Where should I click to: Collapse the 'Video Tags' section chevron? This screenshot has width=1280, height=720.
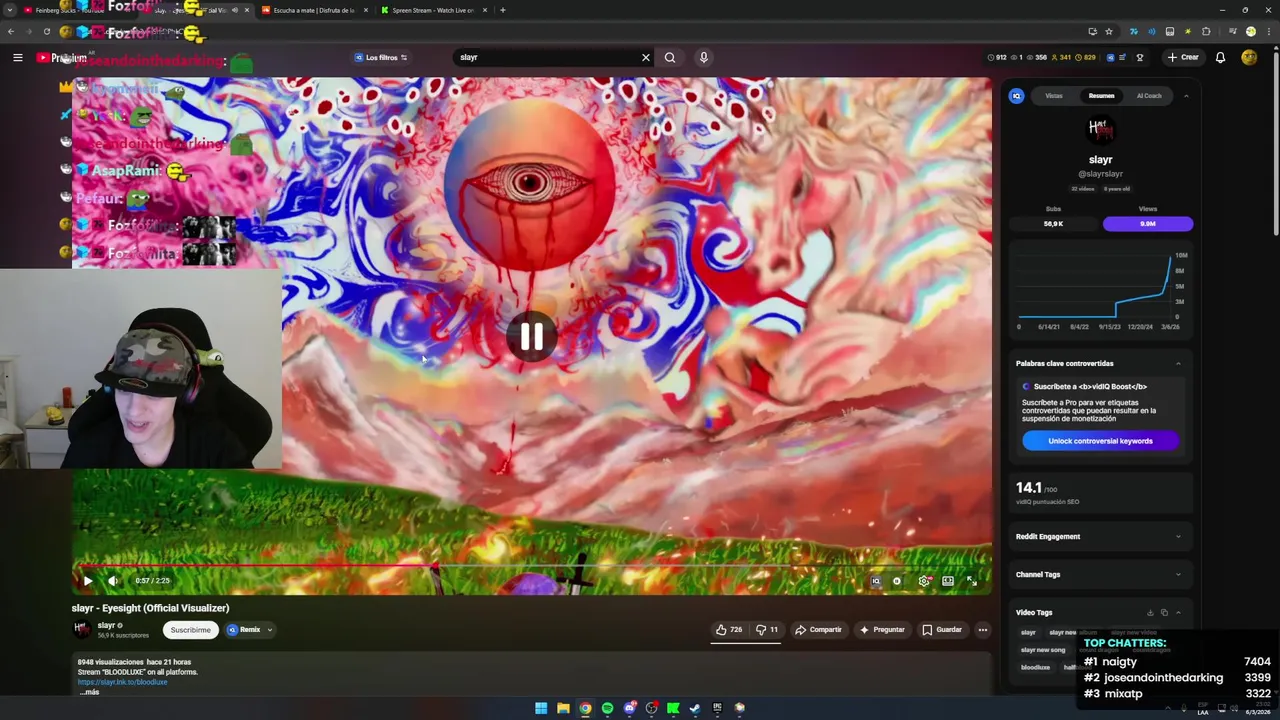tap(1178, 613)
